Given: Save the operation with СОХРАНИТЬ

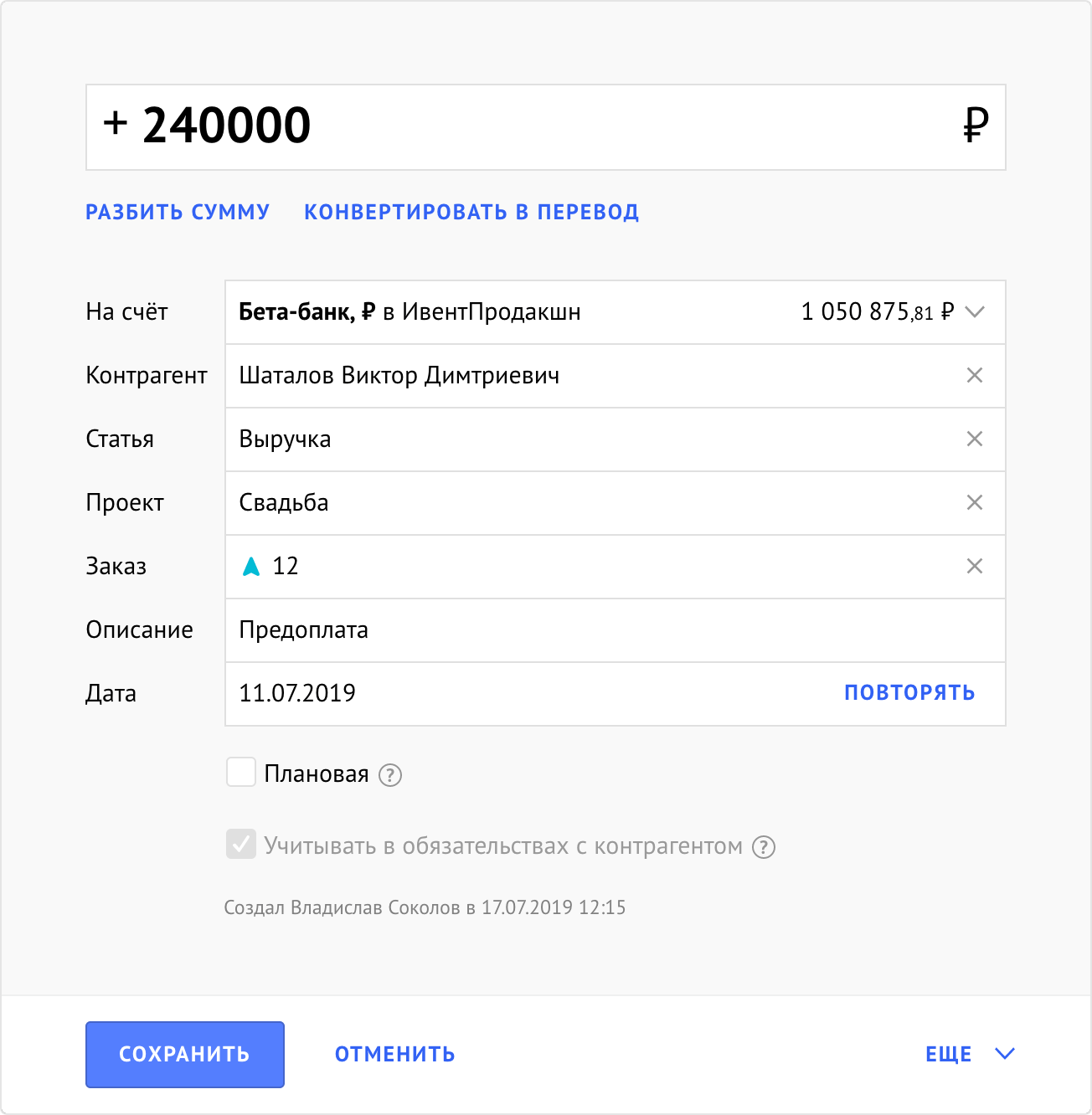Looking at the screenshot, I should 185,1055.
